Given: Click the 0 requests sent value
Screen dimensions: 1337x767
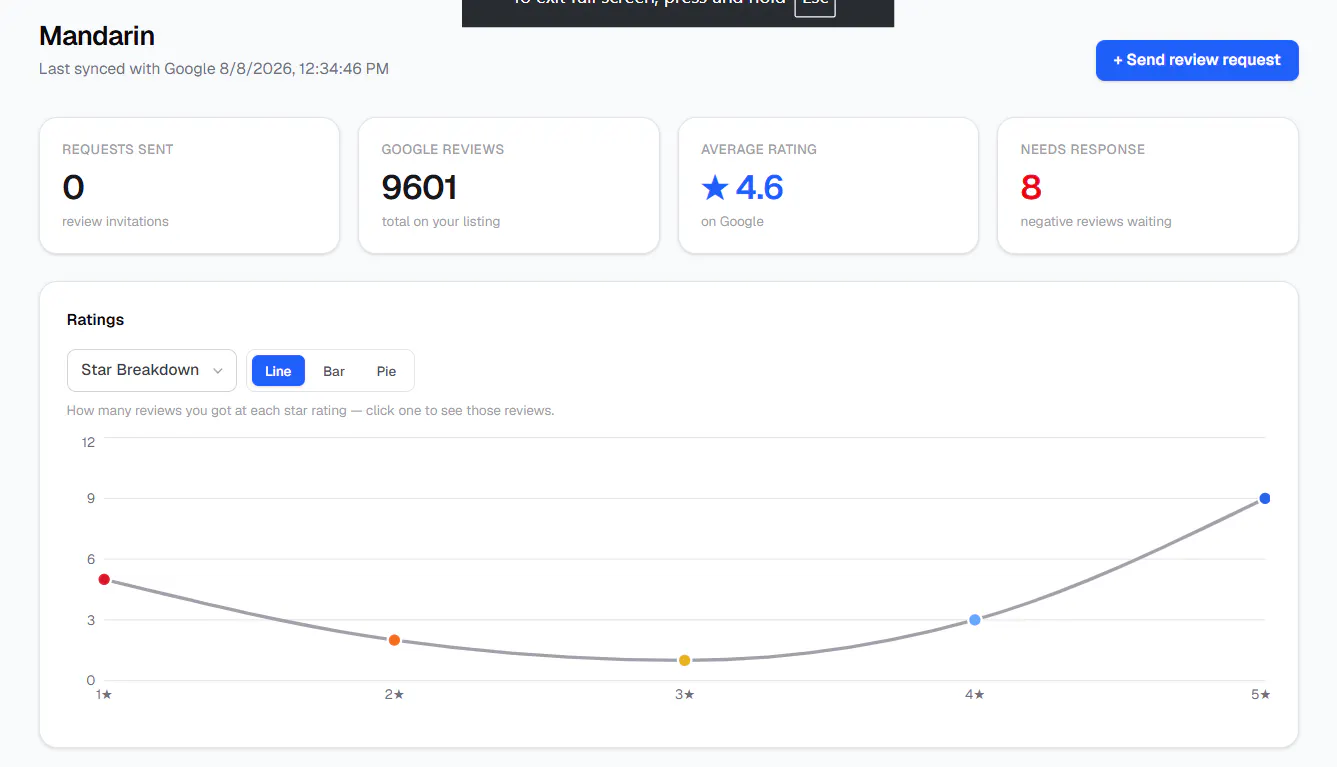Looking at the screenshot, I should [x=73, y=187].
